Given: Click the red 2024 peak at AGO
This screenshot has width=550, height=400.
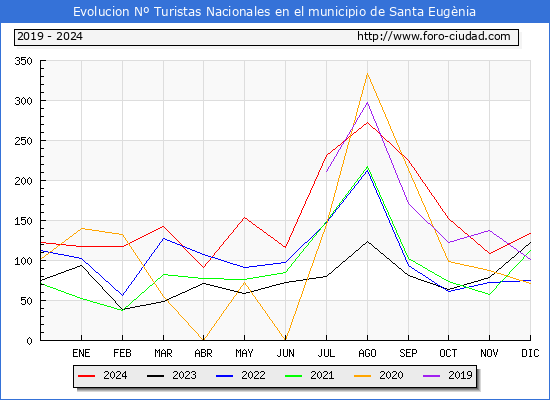Looking at the screenshot, I should (367, 122).
